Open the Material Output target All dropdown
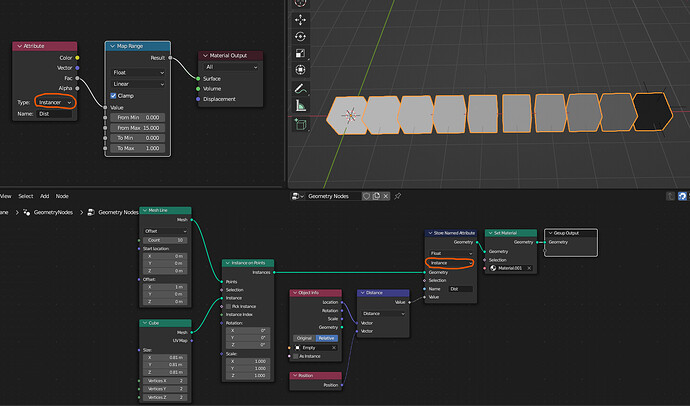The image size is (690, 406). (231, 67)
